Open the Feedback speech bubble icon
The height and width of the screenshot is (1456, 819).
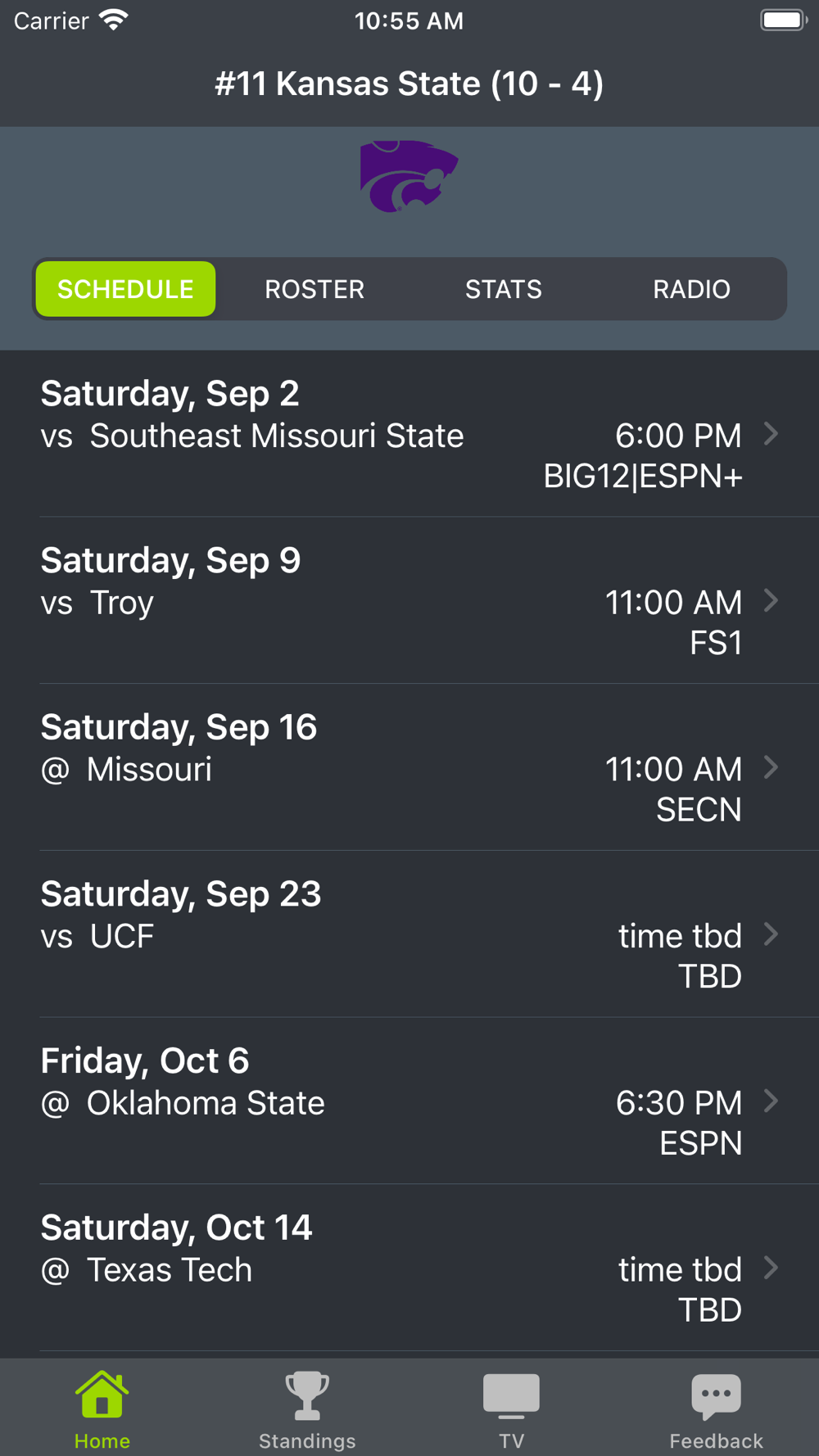tap(716, 1395)
